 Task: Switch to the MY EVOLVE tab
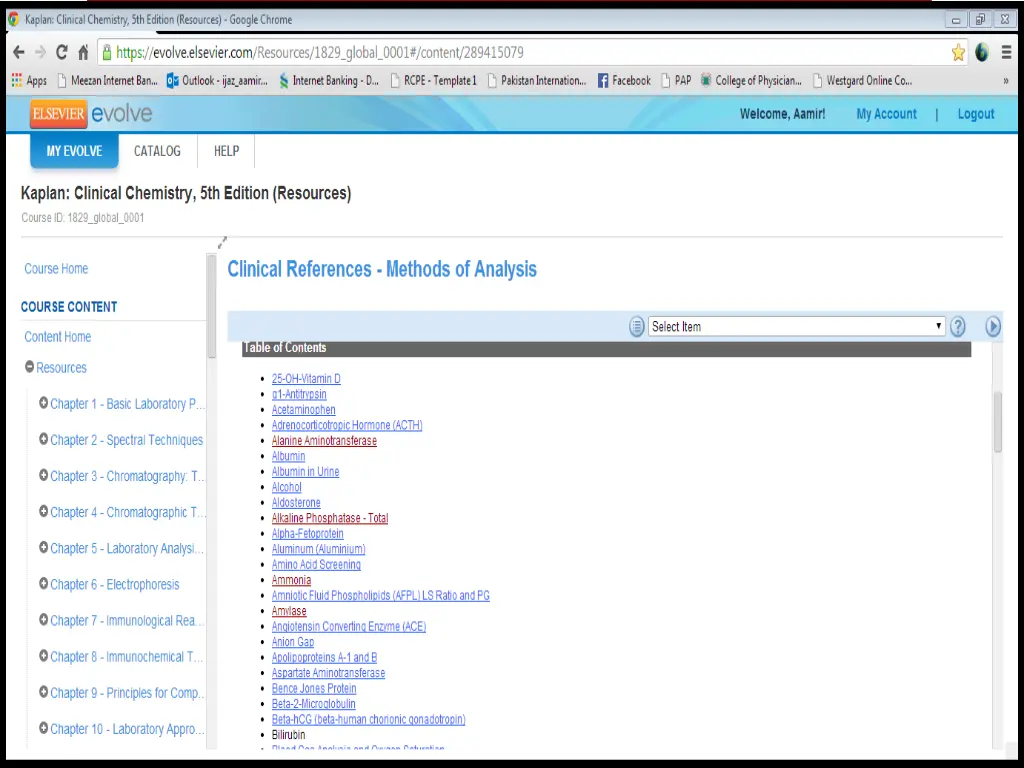(74, 151)
